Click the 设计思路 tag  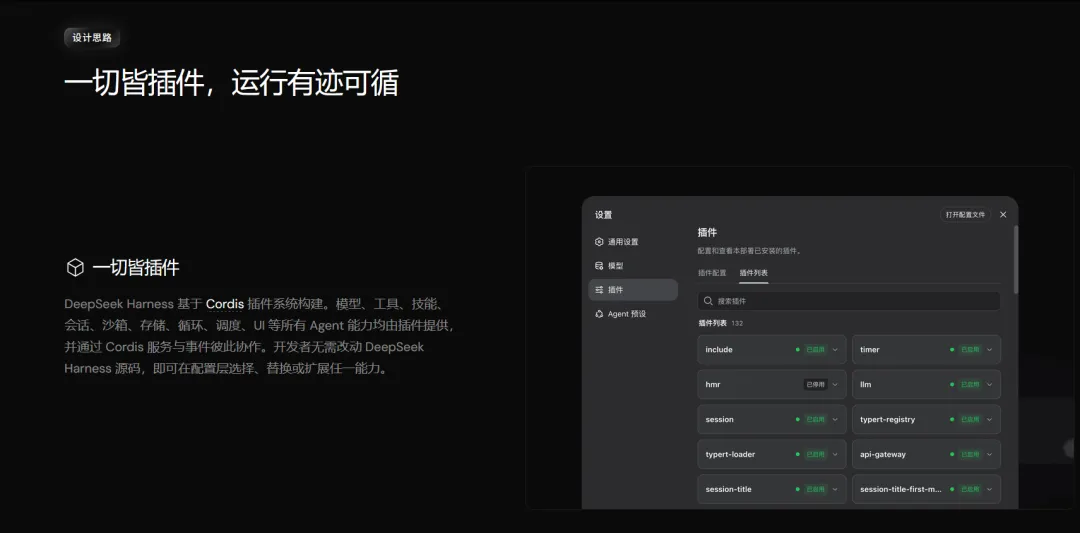(92, 38)
